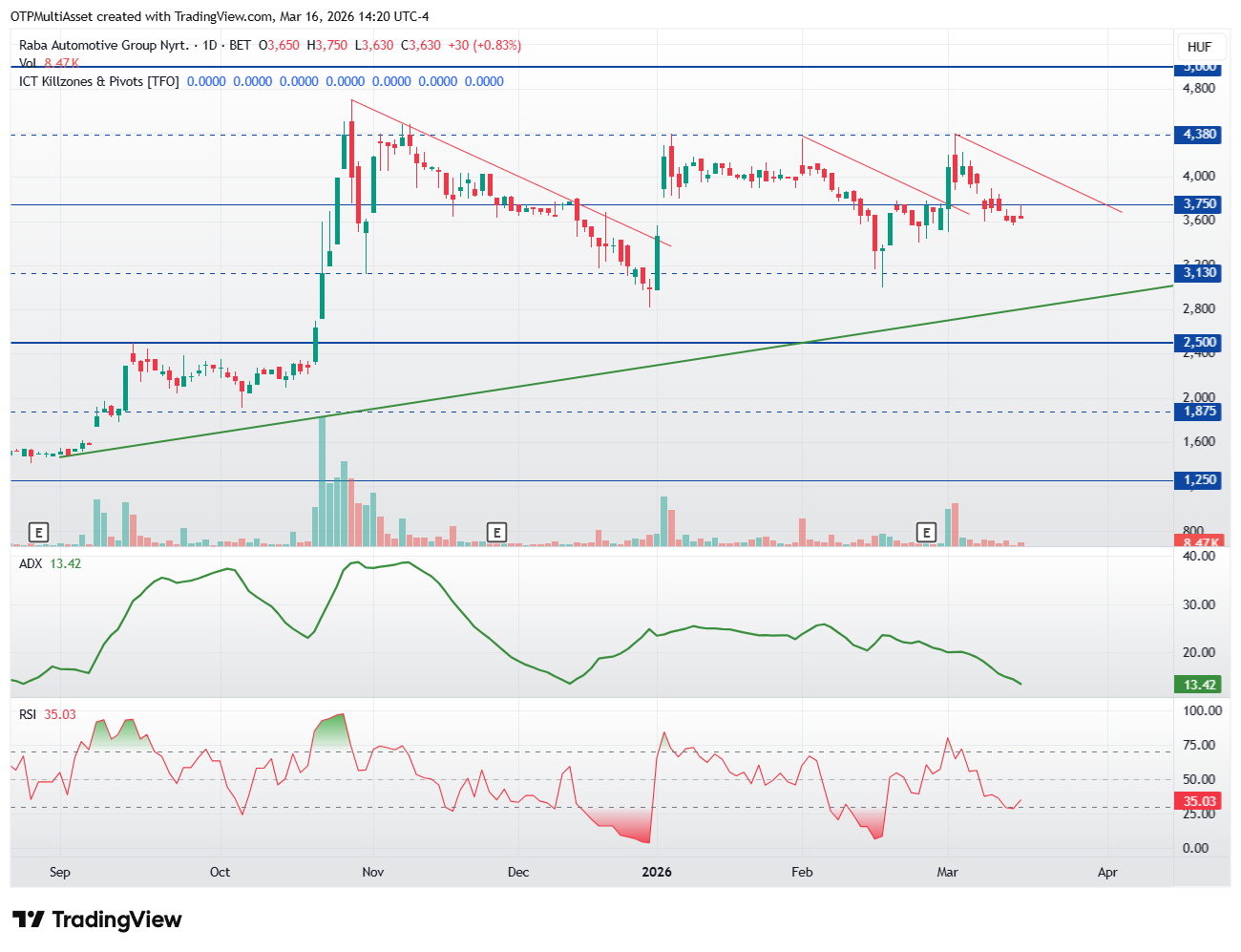Click the ADX indicator label
This screenshot has width=1241, height=952.
coord(31,563)
